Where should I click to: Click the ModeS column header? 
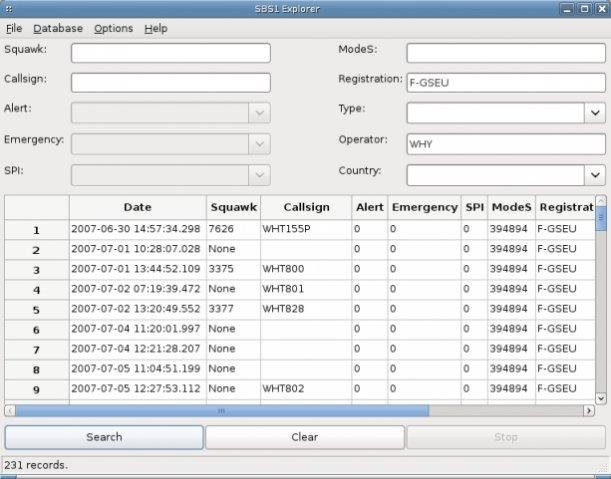click(x=511, y=207)
